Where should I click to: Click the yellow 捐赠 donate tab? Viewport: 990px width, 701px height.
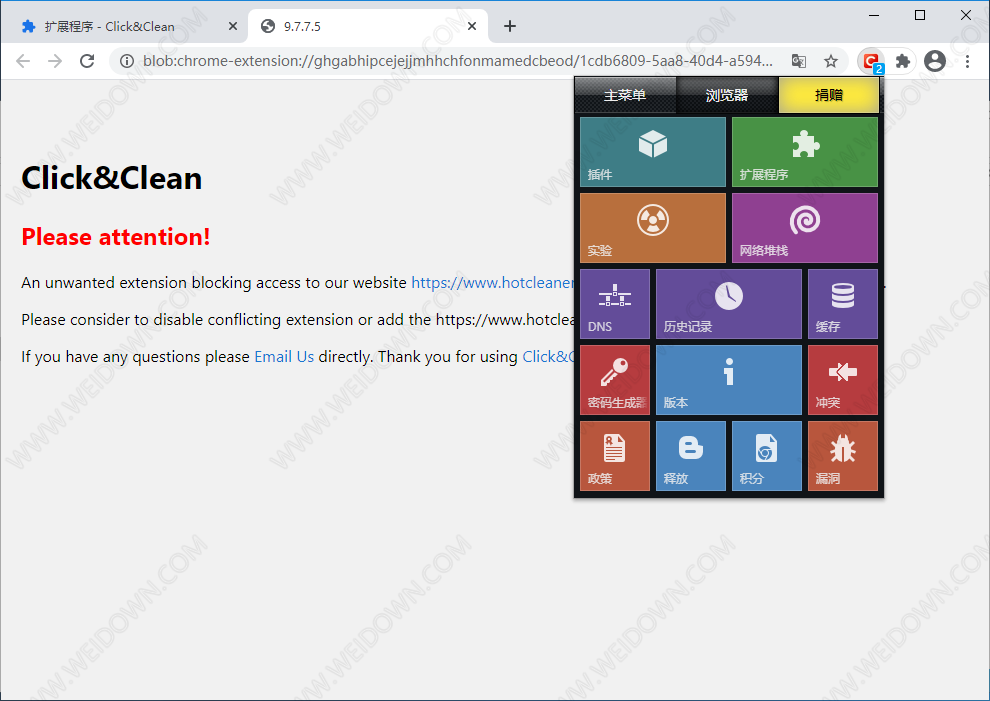coord(828,96)
